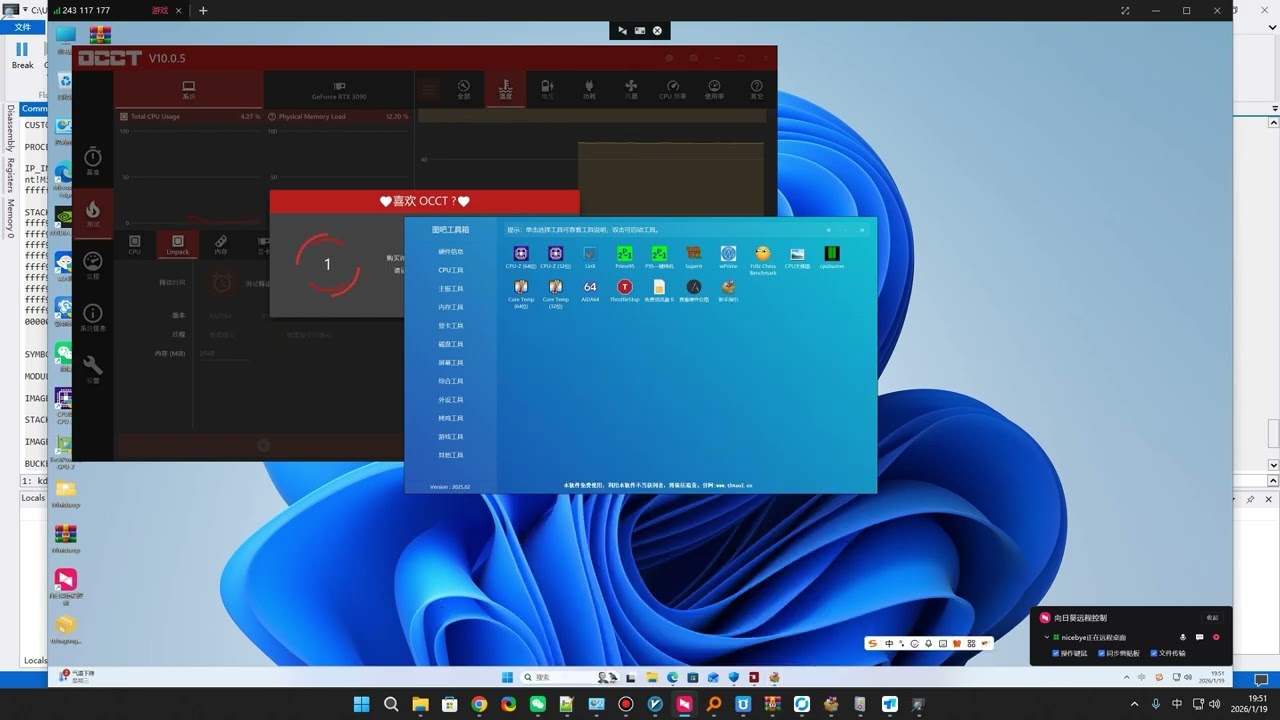1280x720 pixels.
Task: Open the Windows Start menu on host
Action: tap(361, 704)
